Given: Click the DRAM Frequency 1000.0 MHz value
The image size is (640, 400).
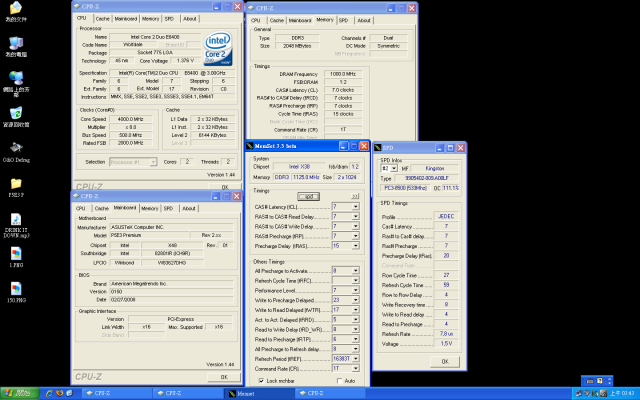Looking at the screenshot, I should (343, 74).
